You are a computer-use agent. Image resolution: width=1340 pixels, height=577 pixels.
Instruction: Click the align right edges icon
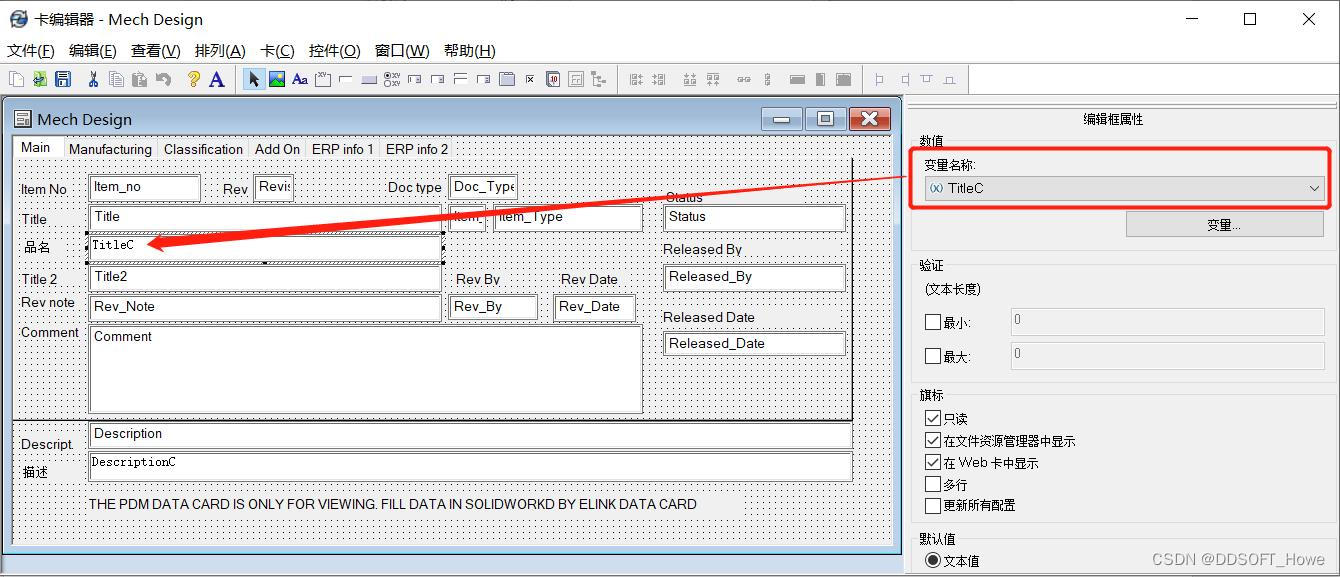pyautogui.click(x=659, y=79)
